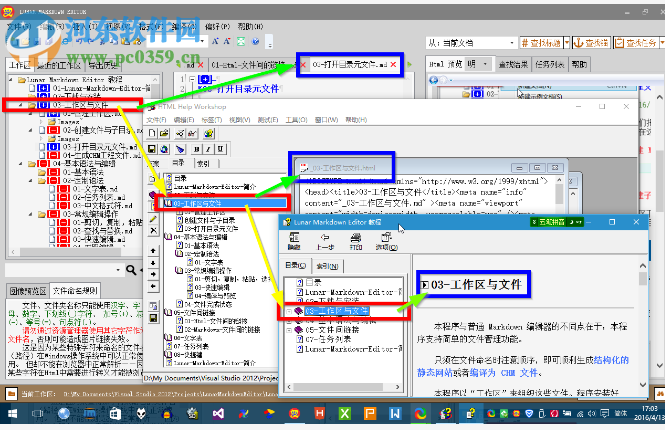Click the CHM viewer content vertical scrollbar
This screenshot has width=665, height=430.
643,324
